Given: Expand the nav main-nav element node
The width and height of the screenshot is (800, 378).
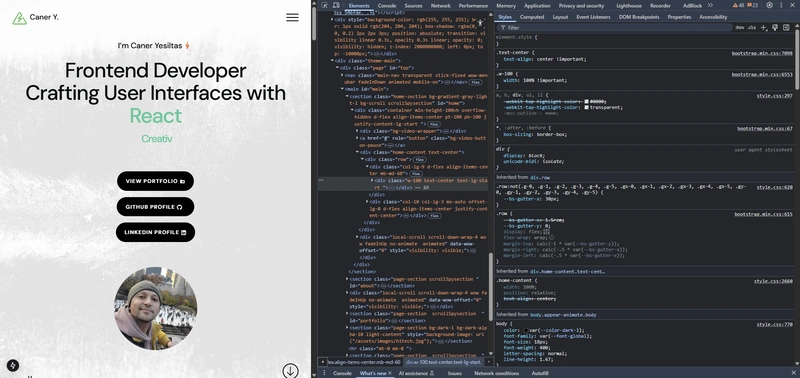Looking at the screenshot, I should click(x=342, y=75).
